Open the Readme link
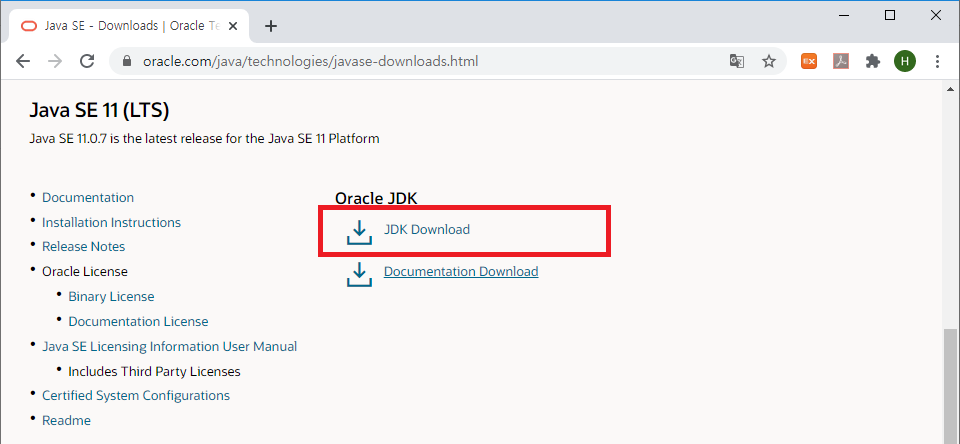The image size is (960, 444). (66, 420)
